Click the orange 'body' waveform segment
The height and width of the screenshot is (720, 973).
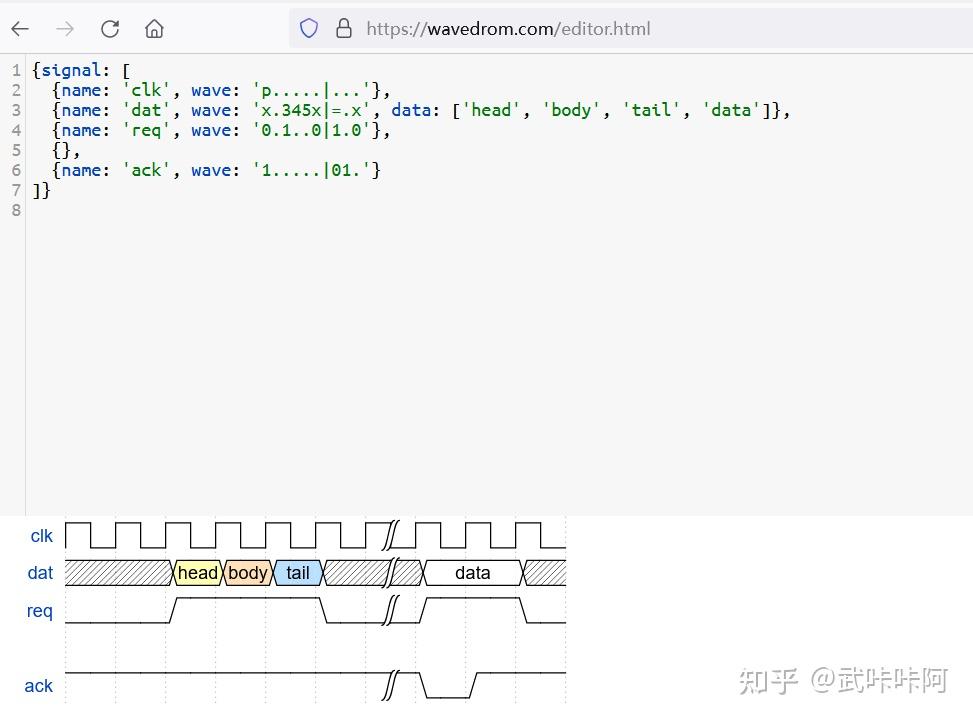pos(248,573)
